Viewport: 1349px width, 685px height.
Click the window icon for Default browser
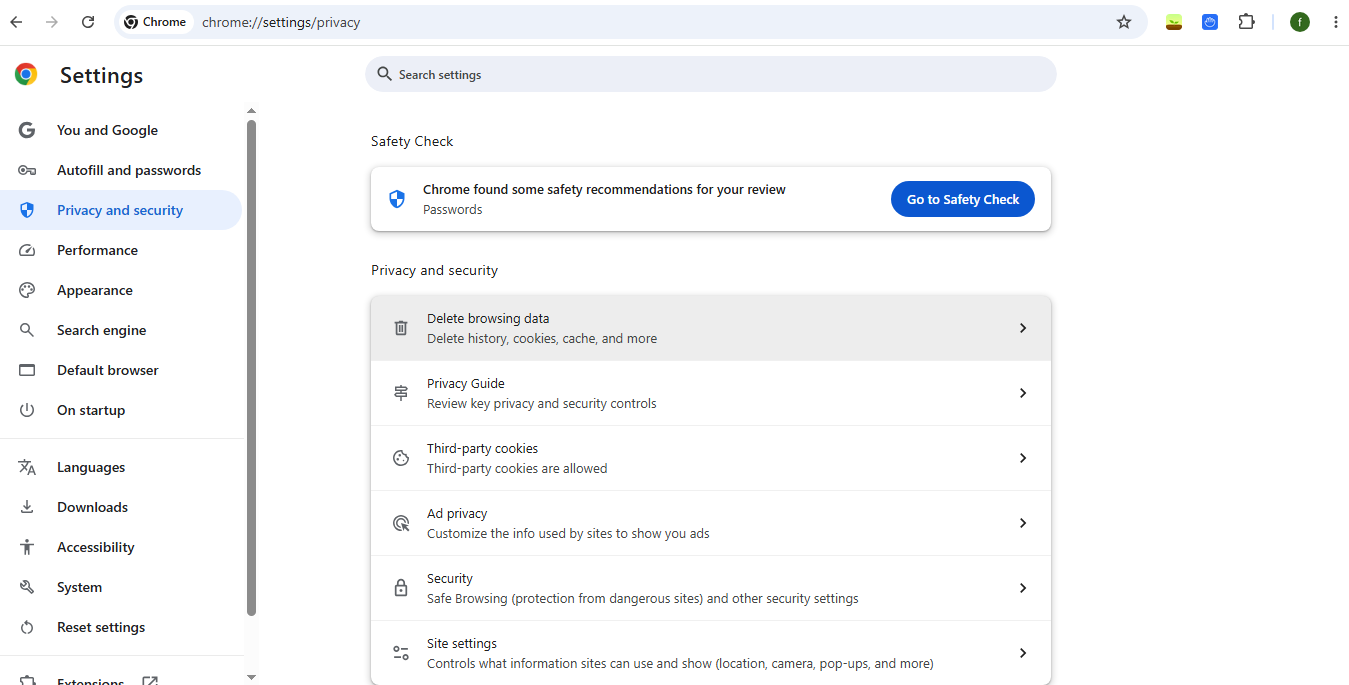pyautogui.click(x=27, y=370)
